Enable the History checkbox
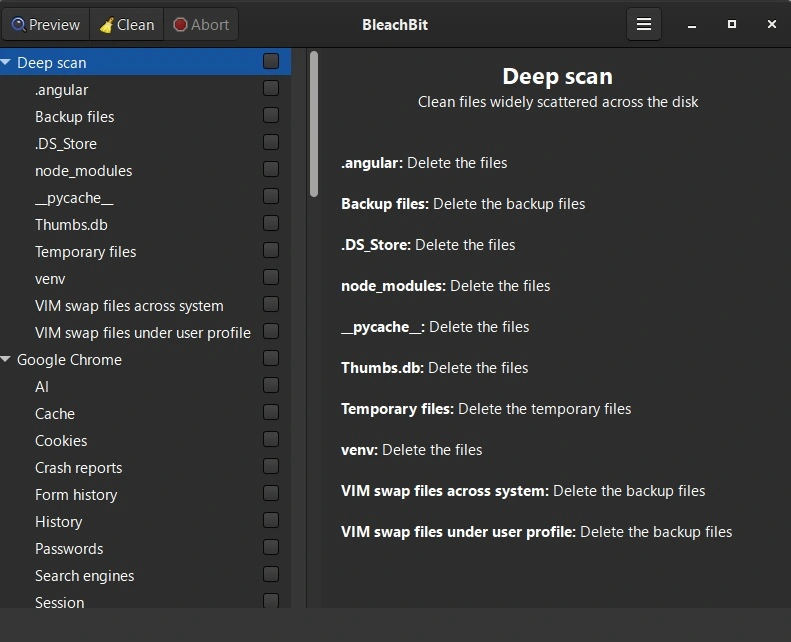 271,520
